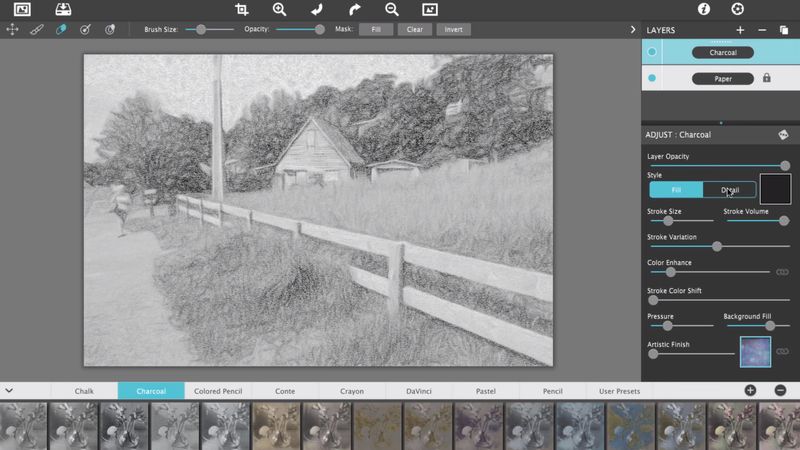Click the Artistic Finish slider

691,354
